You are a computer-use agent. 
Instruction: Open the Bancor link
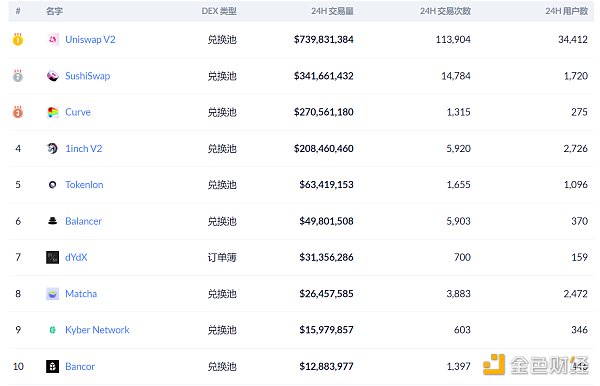[80, 366]
